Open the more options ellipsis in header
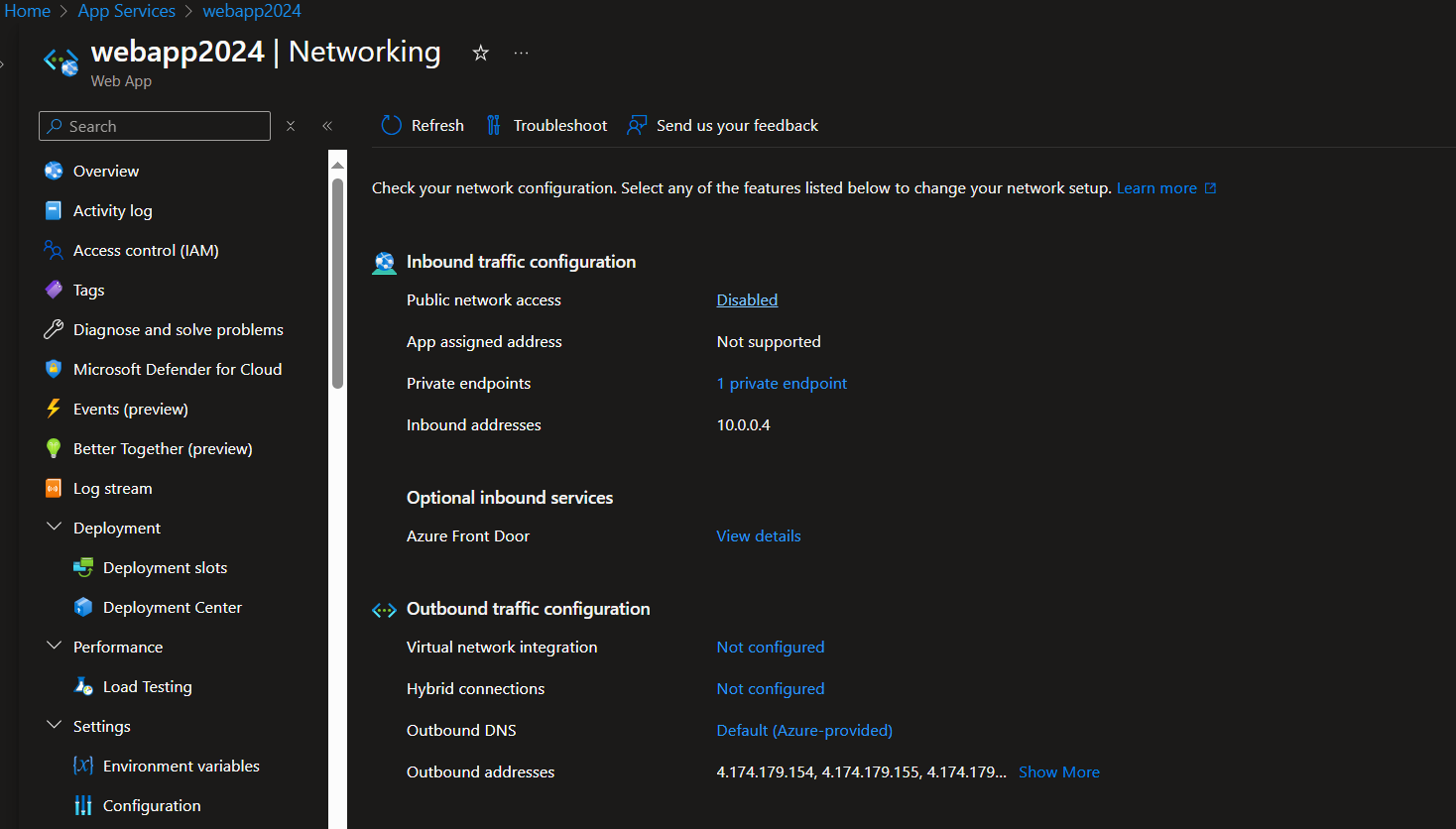1456x829 pixels. click(x=521, y=53)
